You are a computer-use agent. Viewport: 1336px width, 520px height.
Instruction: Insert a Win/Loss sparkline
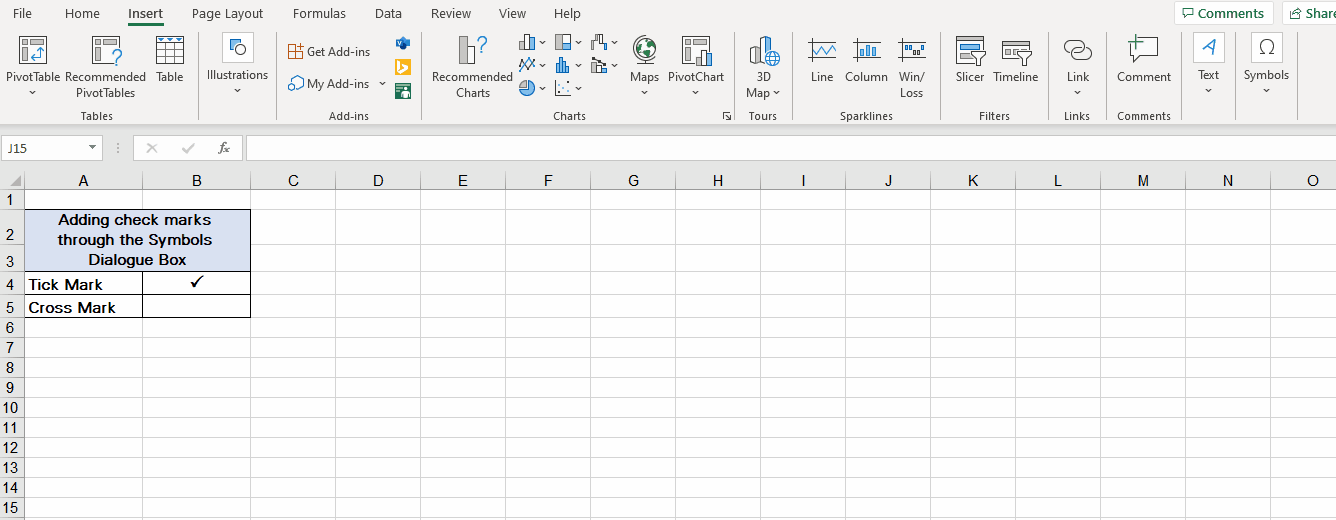(911, 67)
